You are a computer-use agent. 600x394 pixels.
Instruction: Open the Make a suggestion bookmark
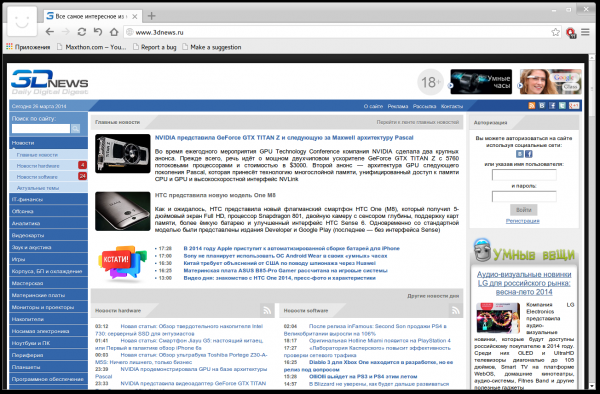(212, 47)
